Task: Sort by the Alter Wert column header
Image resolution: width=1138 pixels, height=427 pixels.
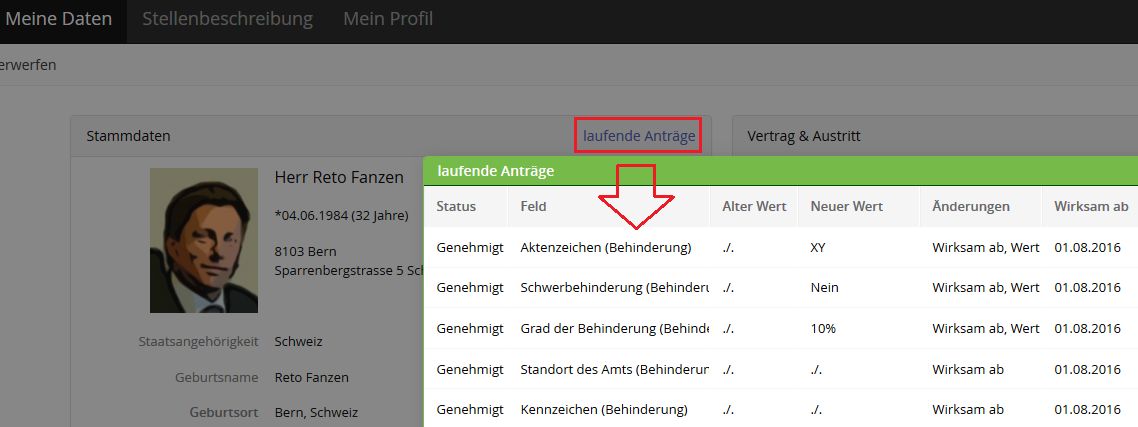Action: pyautogui.click(x=754, y=206)
